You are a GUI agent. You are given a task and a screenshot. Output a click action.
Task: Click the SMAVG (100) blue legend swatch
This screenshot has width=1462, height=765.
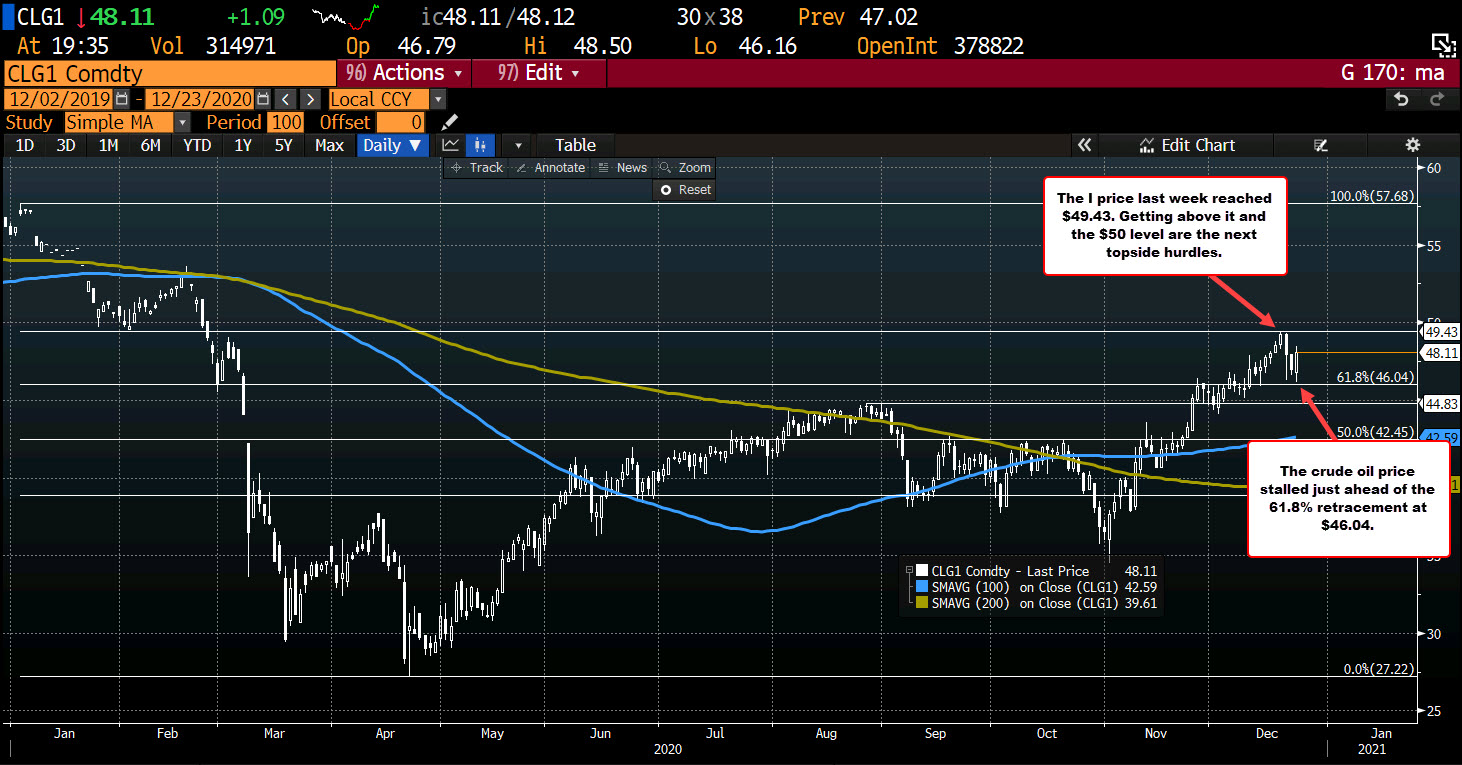tap(922, 587)
